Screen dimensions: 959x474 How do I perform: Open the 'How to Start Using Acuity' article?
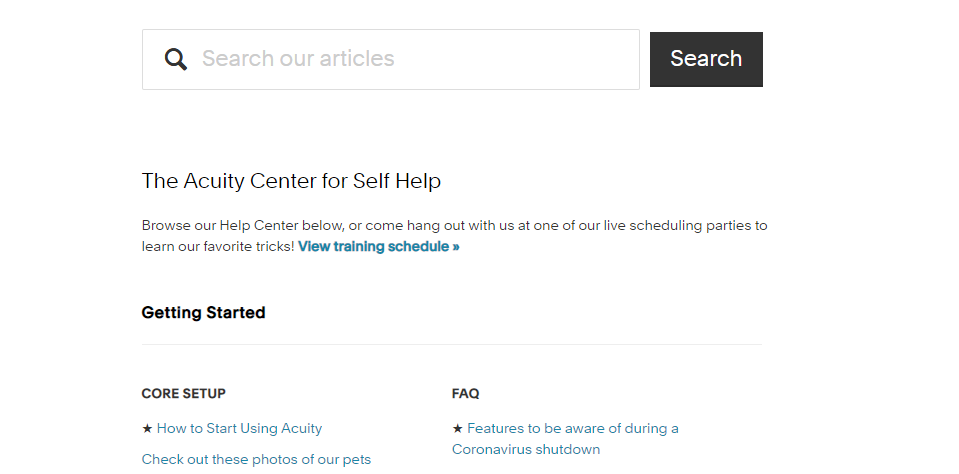(239, 428)
